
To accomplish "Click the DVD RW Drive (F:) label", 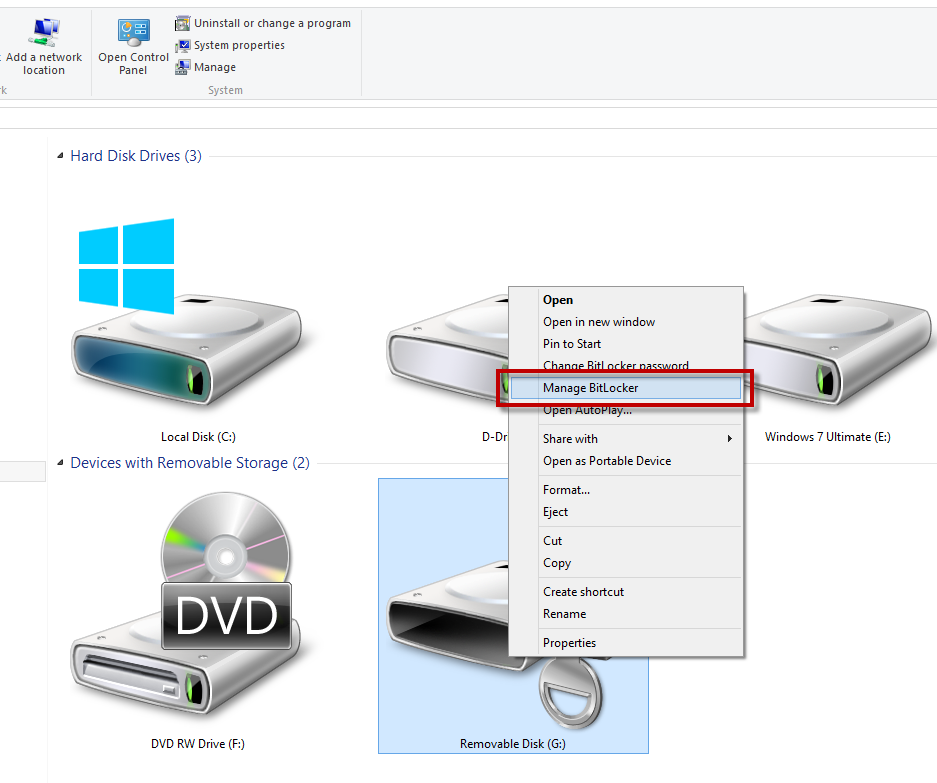I will 198,744.
